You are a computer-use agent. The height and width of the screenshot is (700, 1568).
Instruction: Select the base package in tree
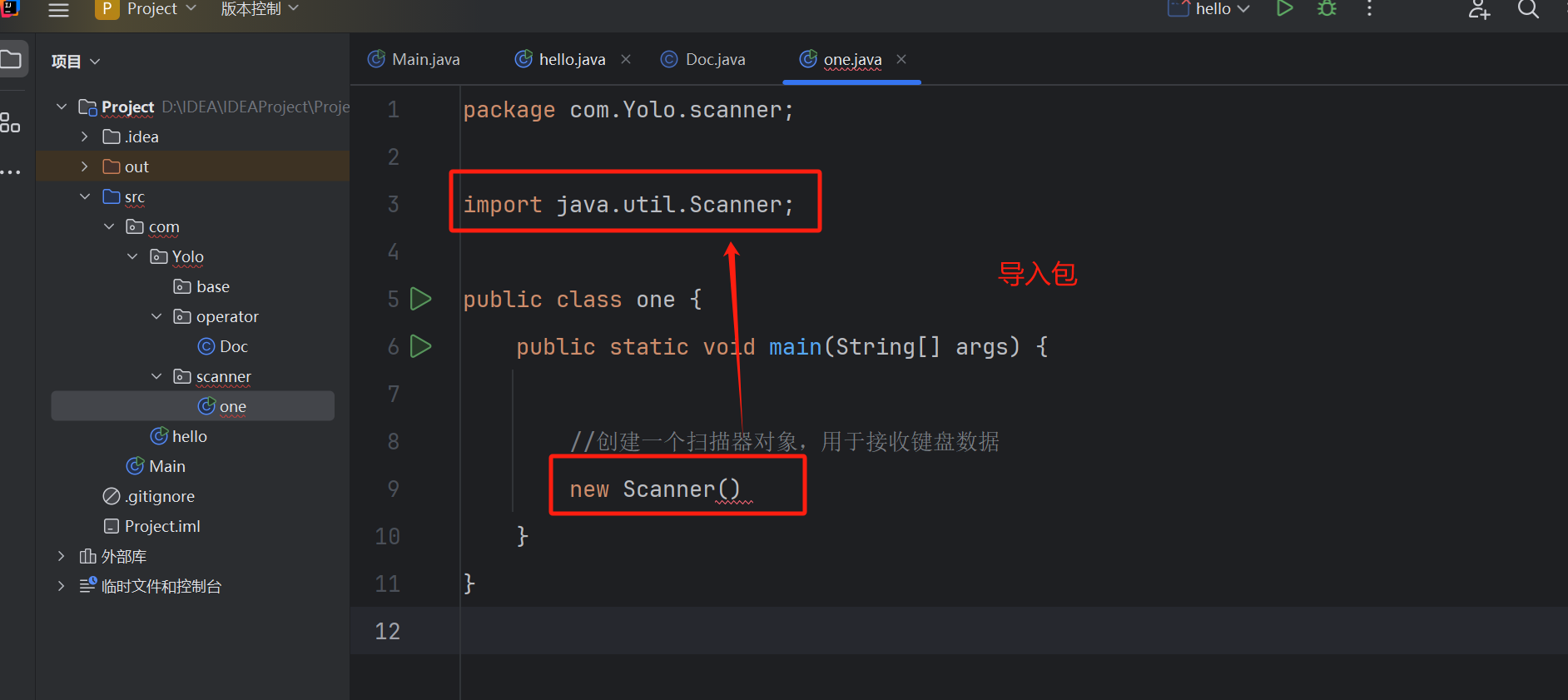(213, 286)
